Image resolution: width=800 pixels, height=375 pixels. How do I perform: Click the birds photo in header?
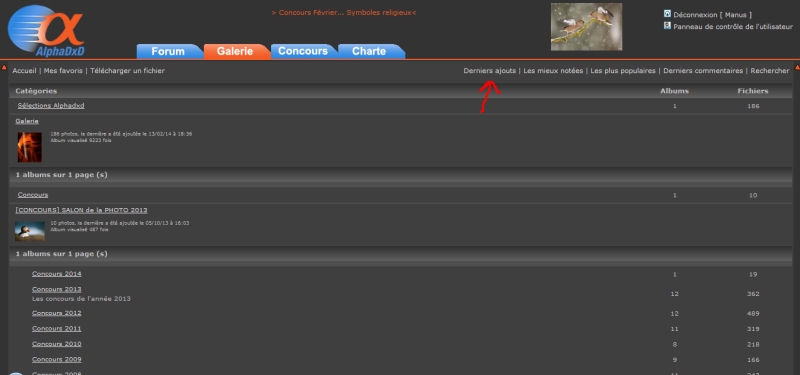(586, 27)
